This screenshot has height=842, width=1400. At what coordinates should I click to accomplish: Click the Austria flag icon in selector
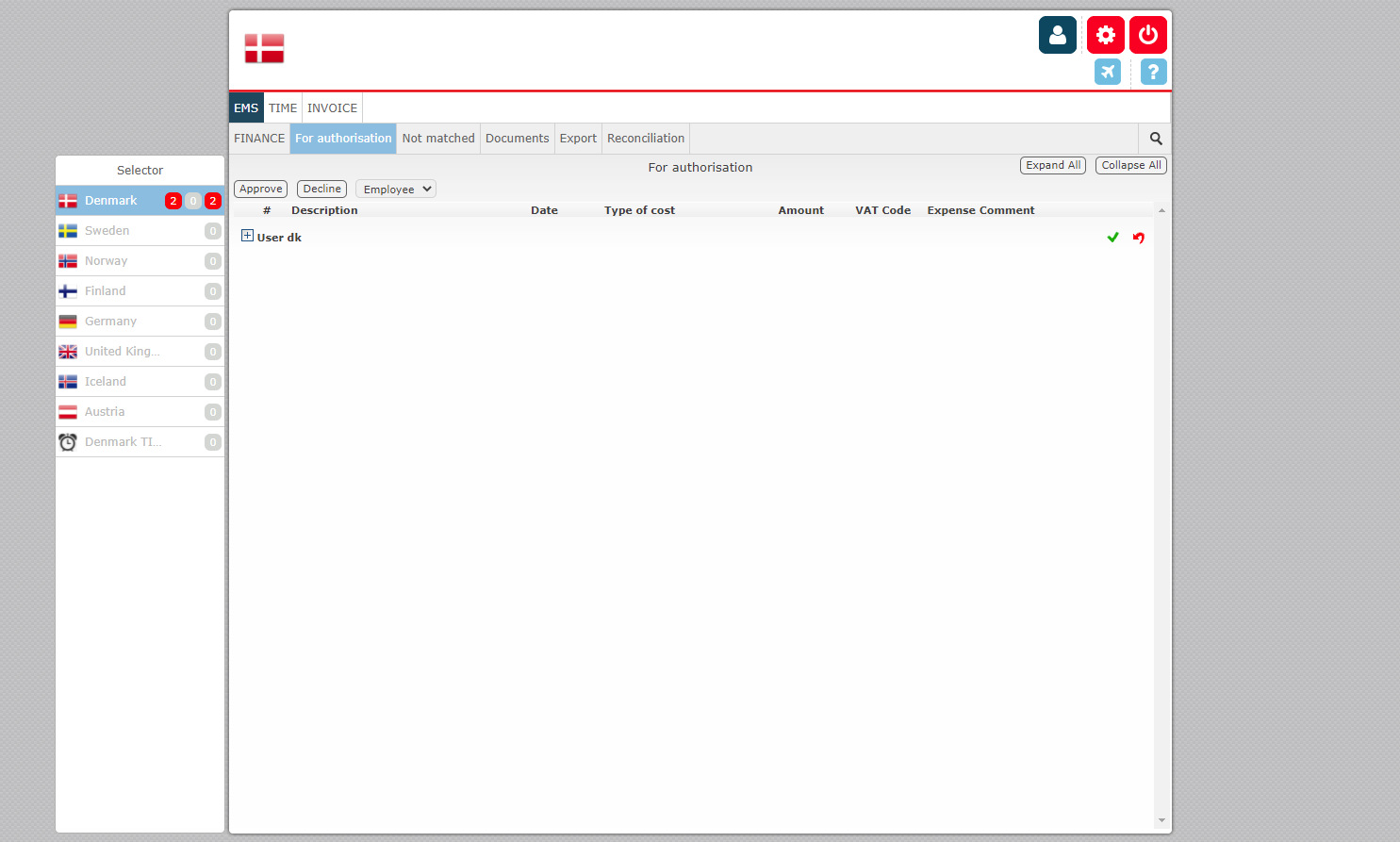pyautogui.click(x=68, y=412)
